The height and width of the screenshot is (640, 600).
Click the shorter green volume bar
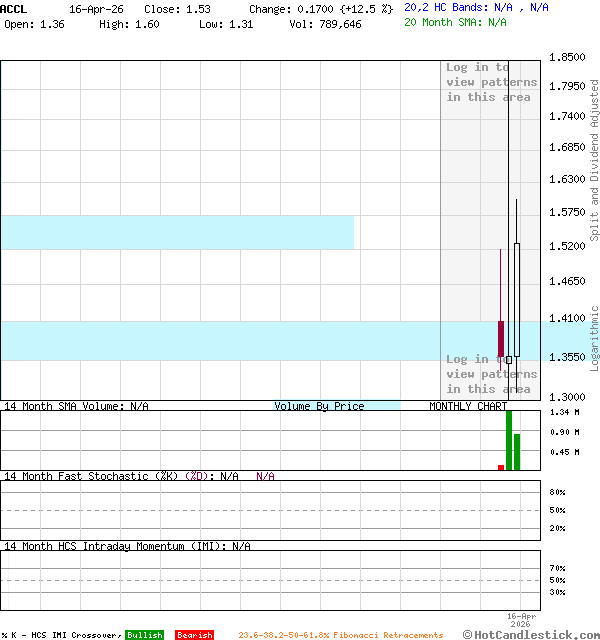point(517,451)
